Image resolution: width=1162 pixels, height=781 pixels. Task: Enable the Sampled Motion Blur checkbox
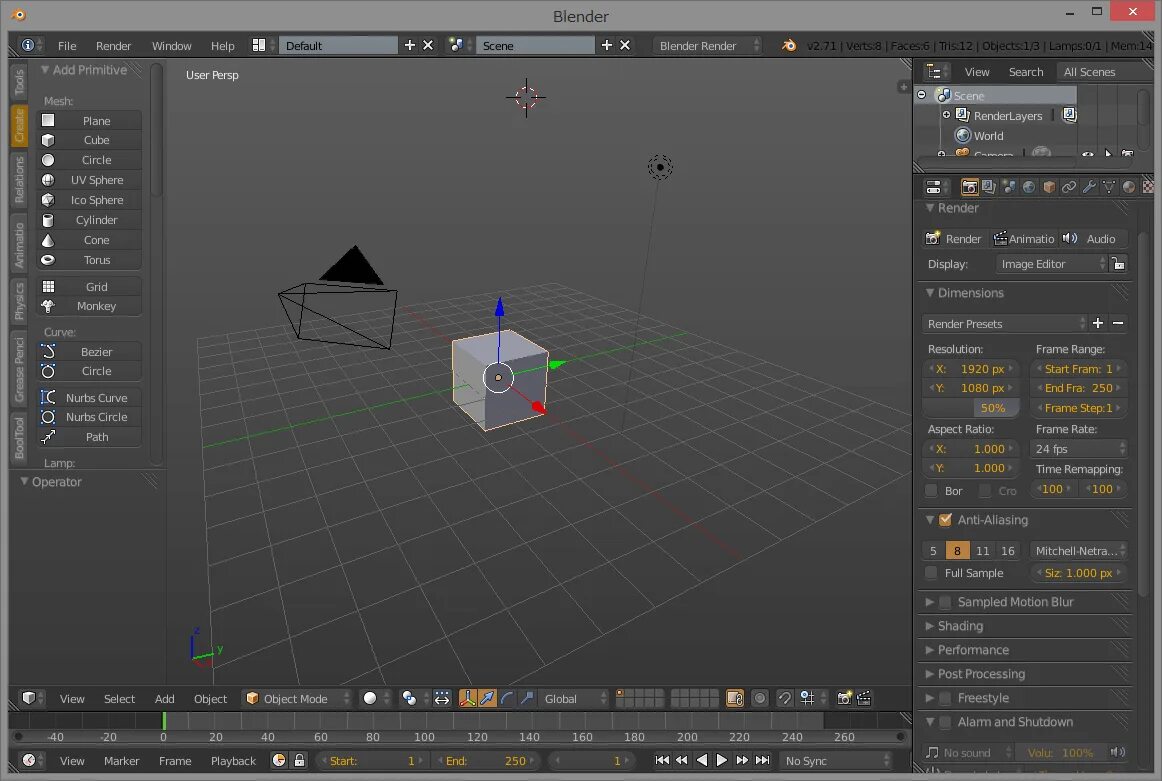click(x=946, y=602)
